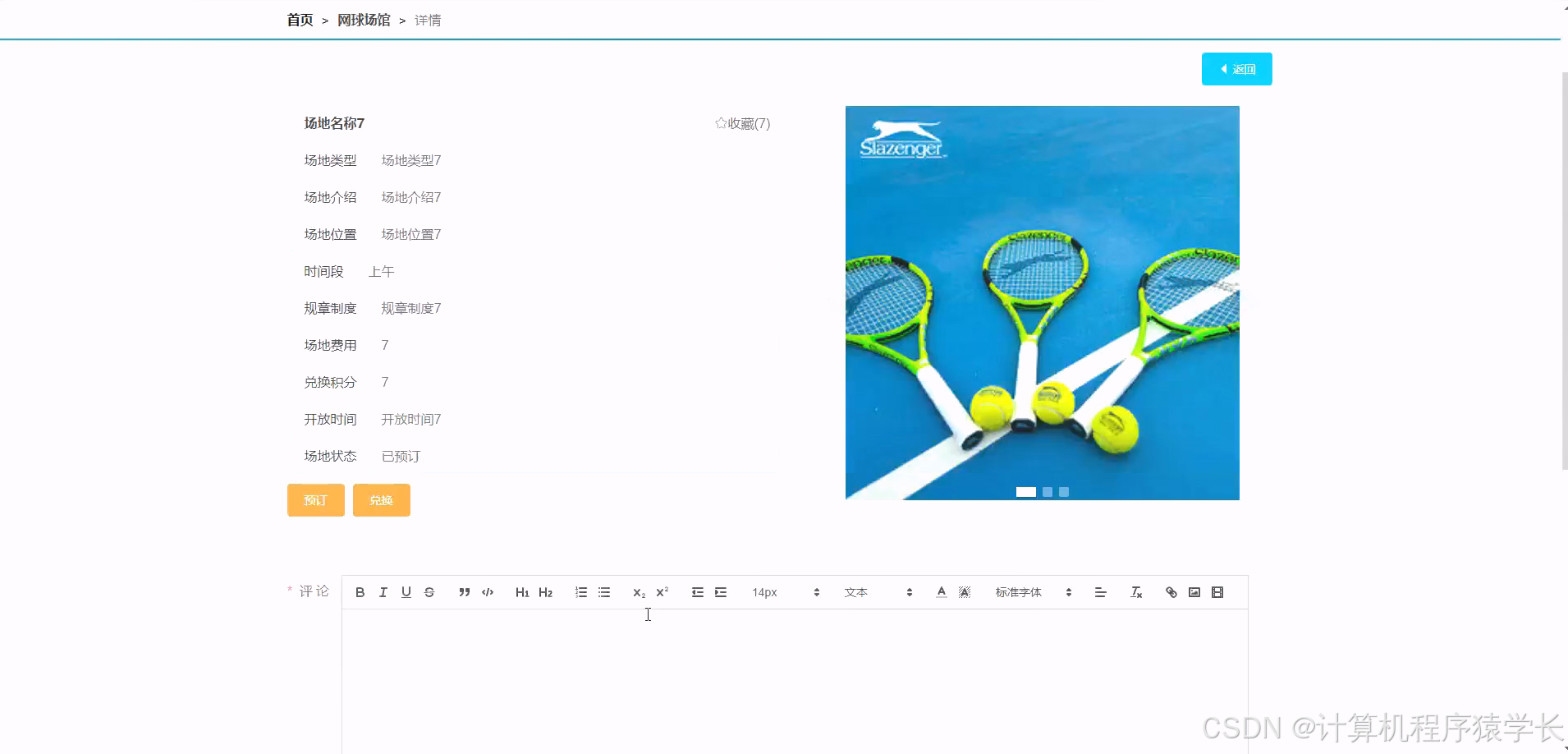Open the 文本 heading style dropdown
This screenshot has width=1568, height=754.
pyautogui.click(x=878, y=592)
